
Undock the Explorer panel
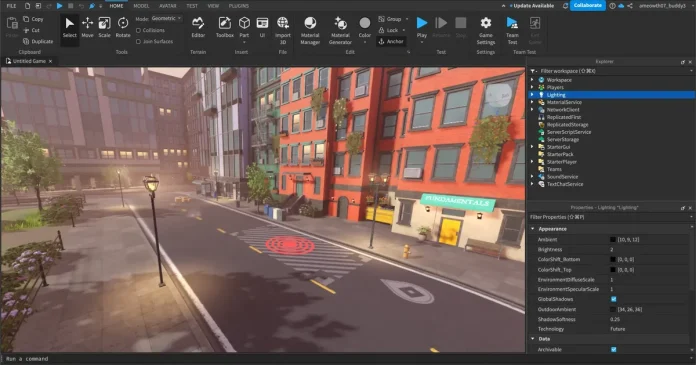pyautogui.click(x=683, y=62)
